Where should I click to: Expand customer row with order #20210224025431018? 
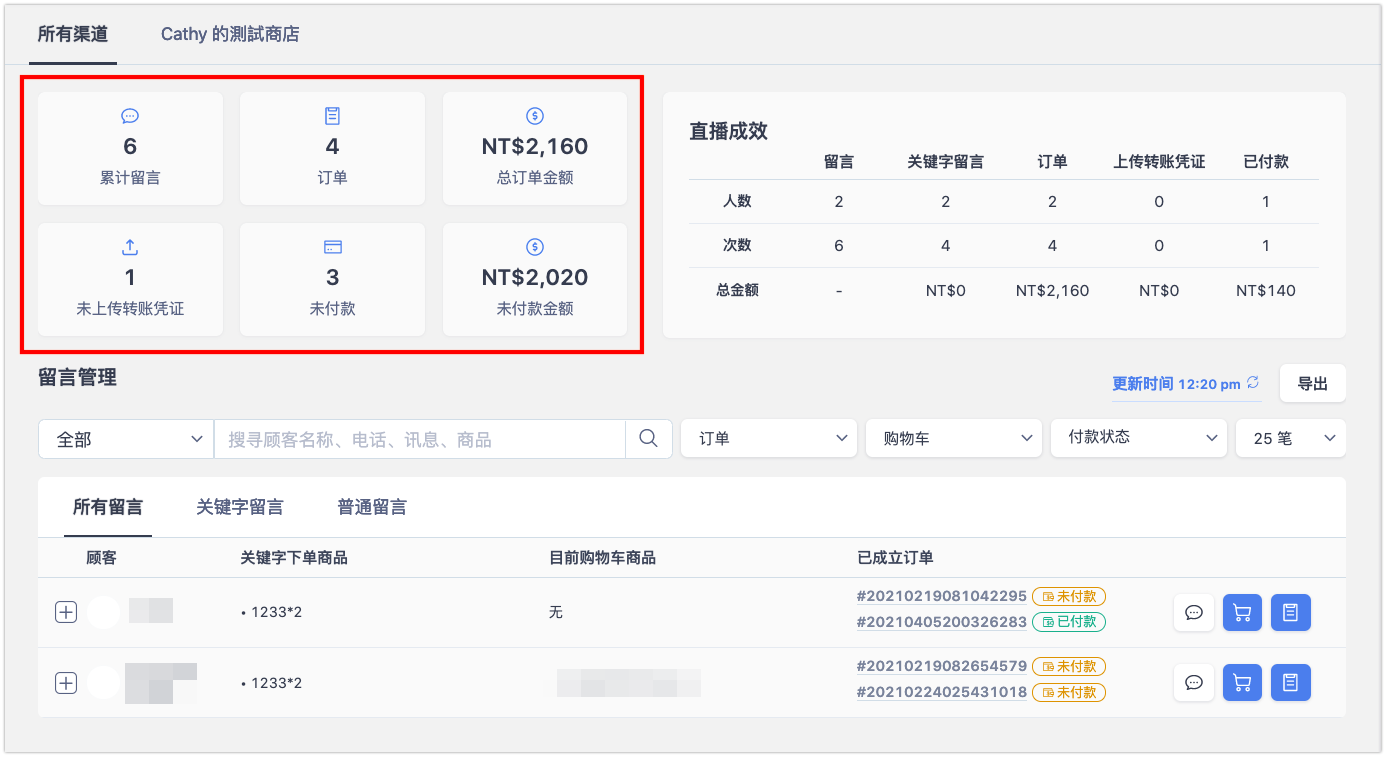point(65,683)
